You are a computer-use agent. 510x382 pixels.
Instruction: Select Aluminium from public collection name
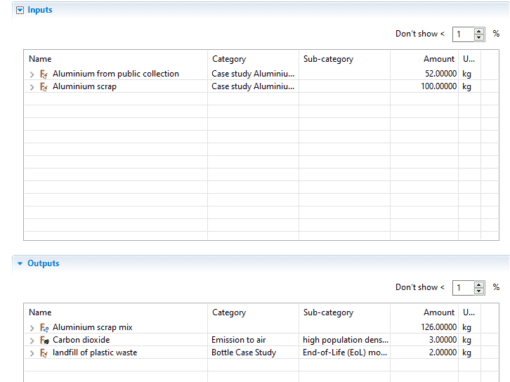(116, 74)
